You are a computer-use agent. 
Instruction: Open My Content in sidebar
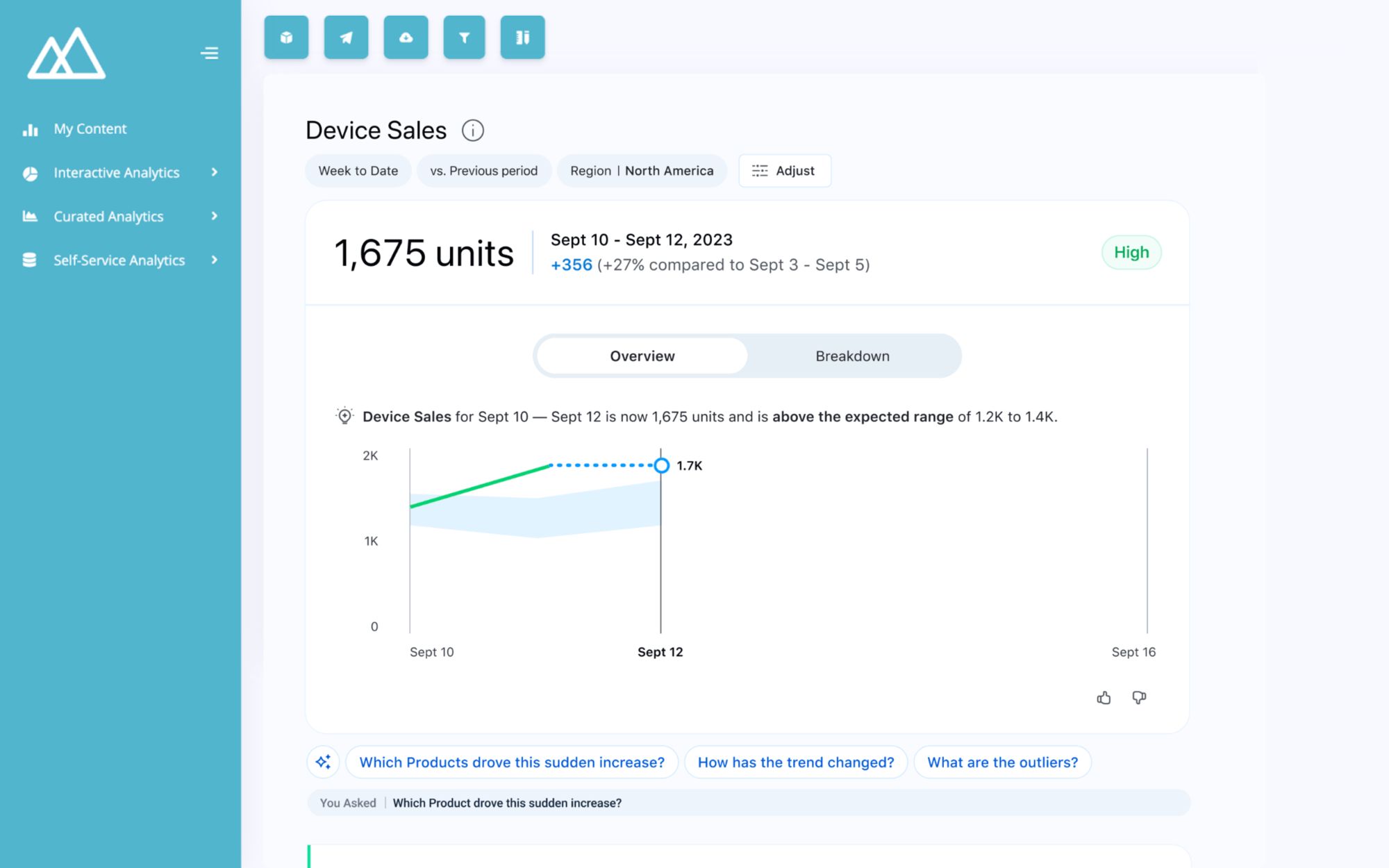(x=90, y=129)
